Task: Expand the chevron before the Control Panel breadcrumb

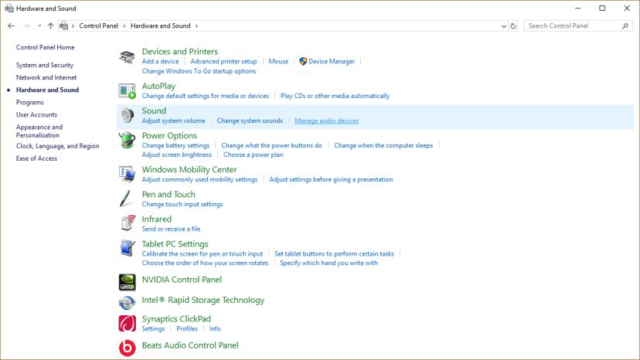Action: 73,26
